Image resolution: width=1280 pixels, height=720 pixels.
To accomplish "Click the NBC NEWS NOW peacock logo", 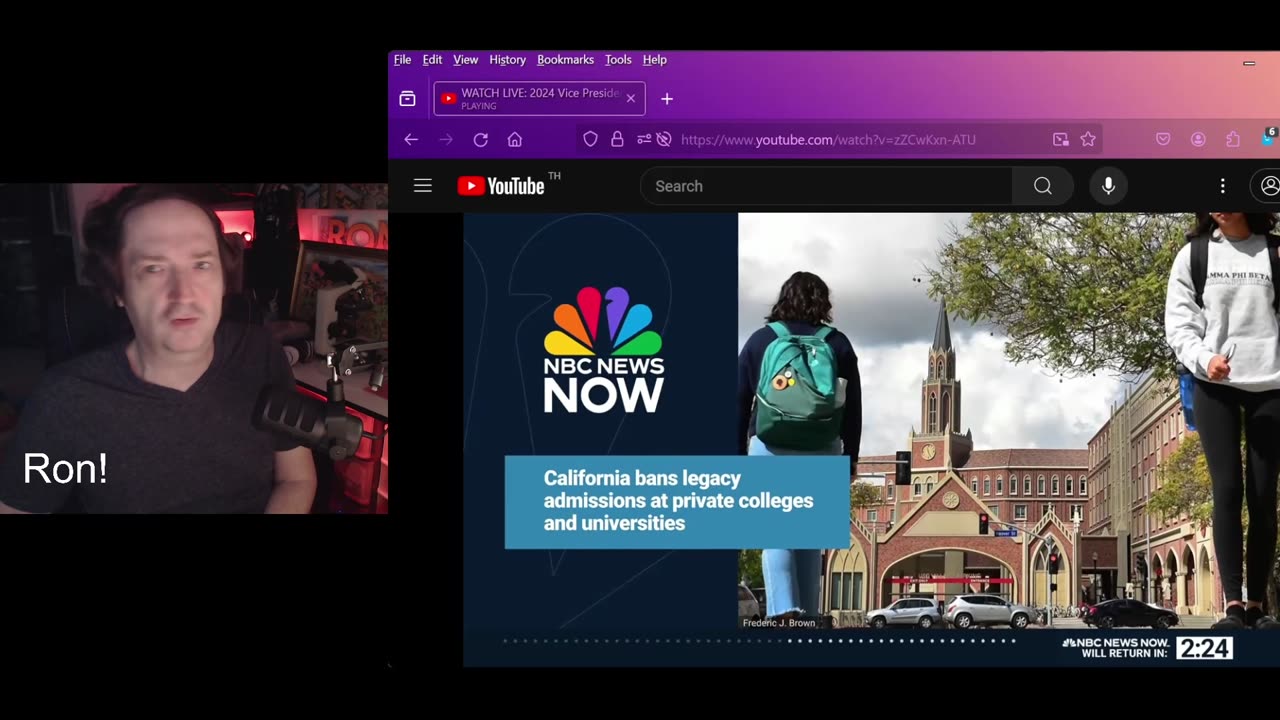I will [x=604, y=349].
